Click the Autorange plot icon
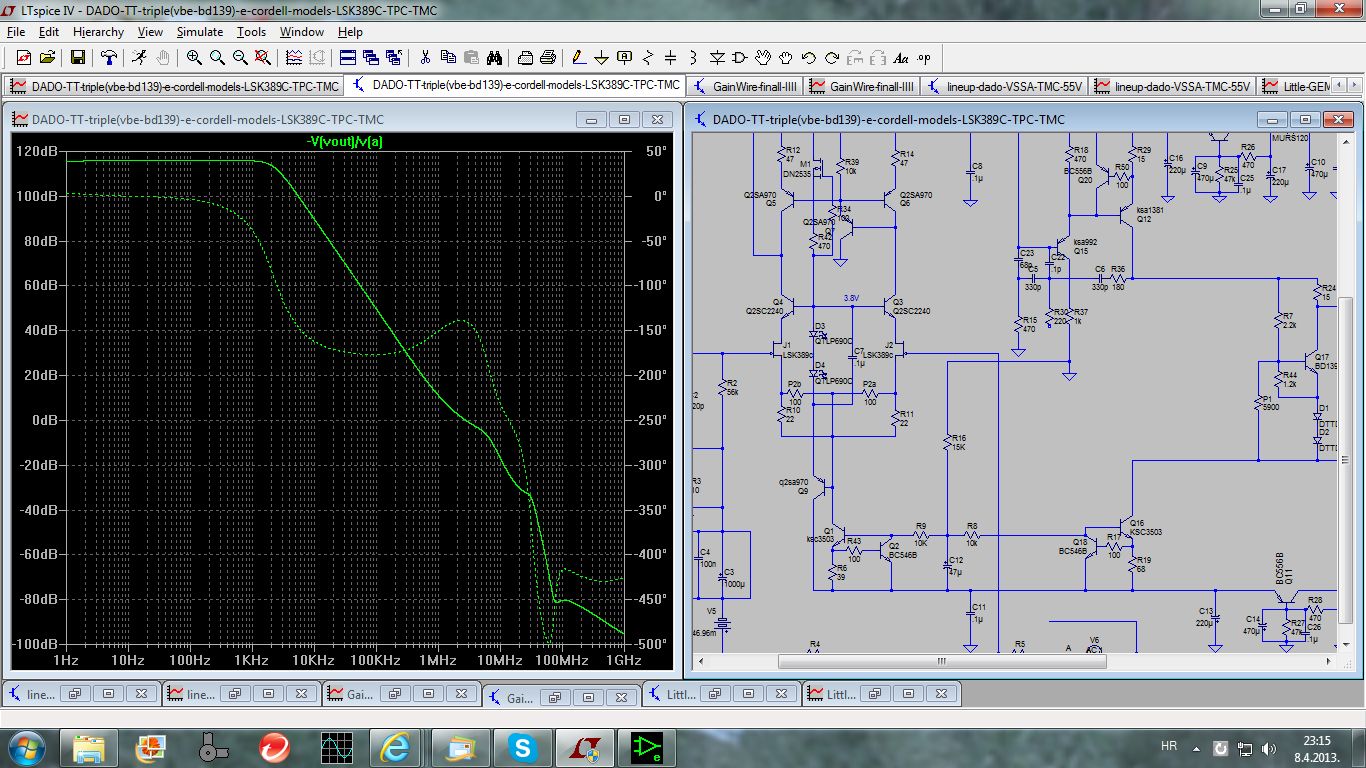The image size is (1366, 768). (x=294, y=58)
